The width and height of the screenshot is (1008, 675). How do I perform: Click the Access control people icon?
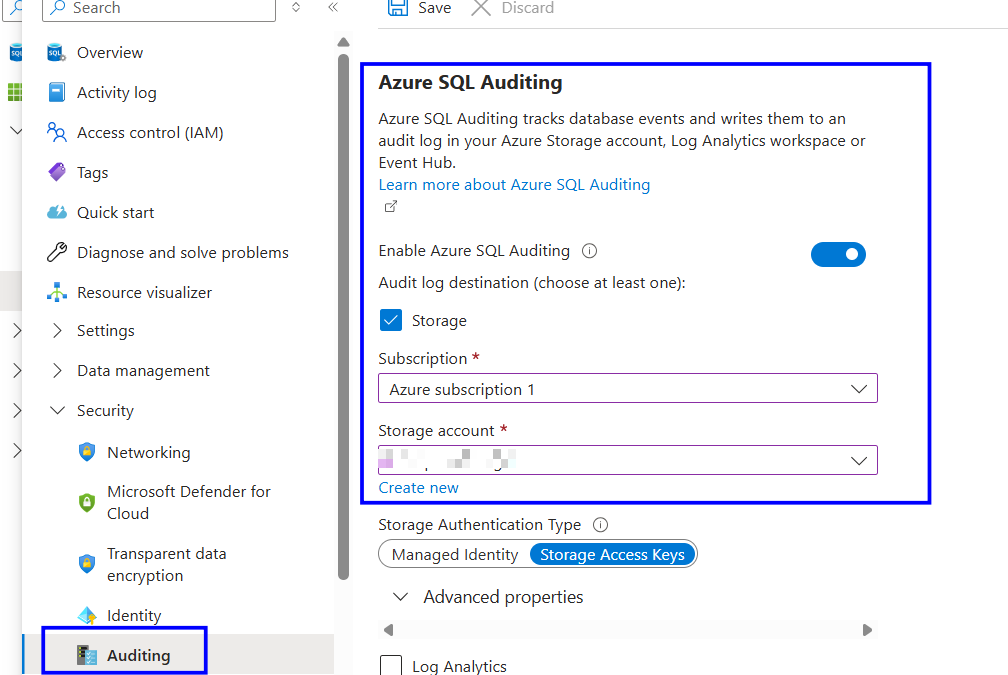[57, 132]
